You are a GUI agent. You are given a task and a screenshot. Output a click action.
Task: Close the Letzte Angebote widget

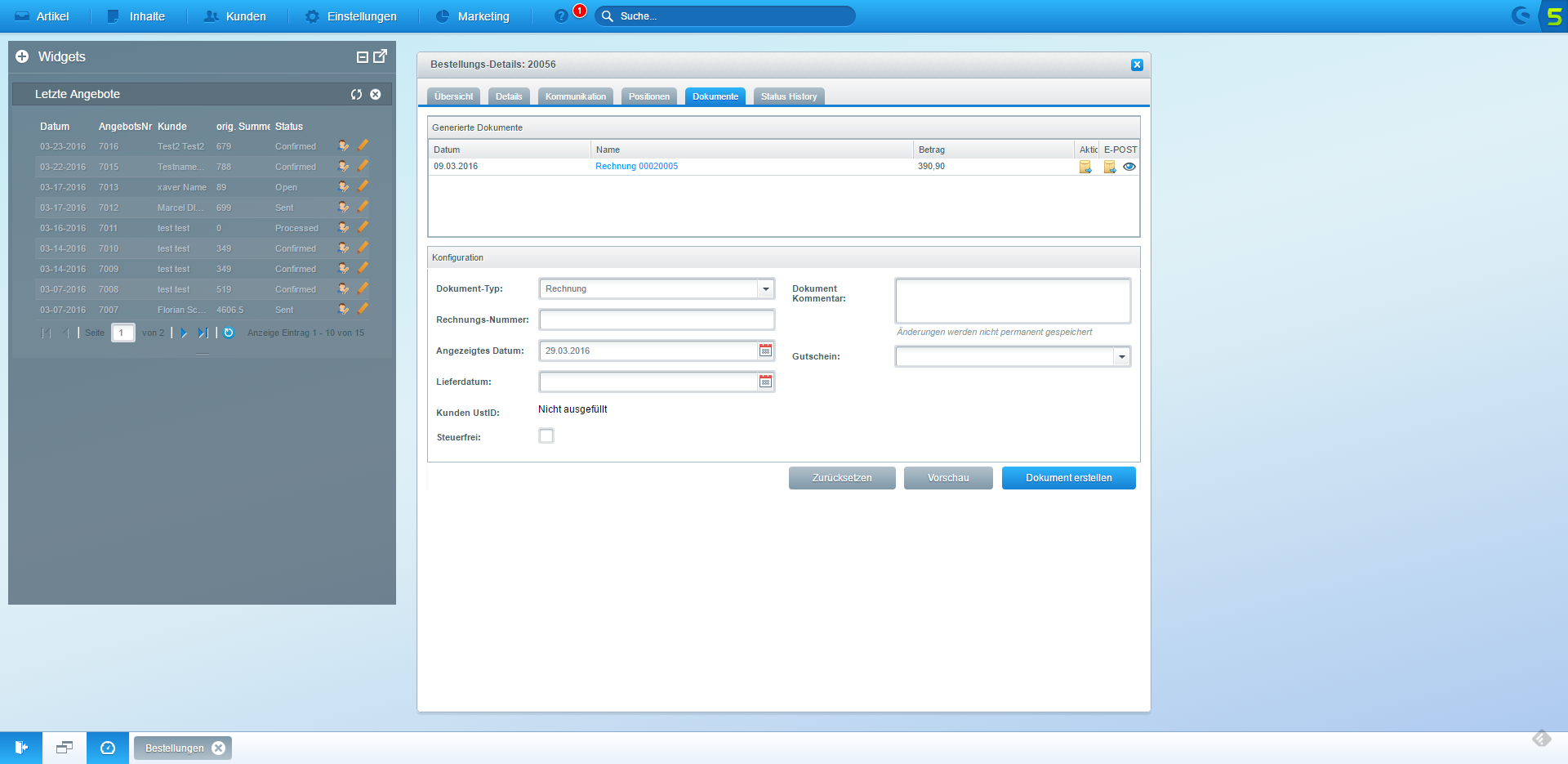(376, 94)
